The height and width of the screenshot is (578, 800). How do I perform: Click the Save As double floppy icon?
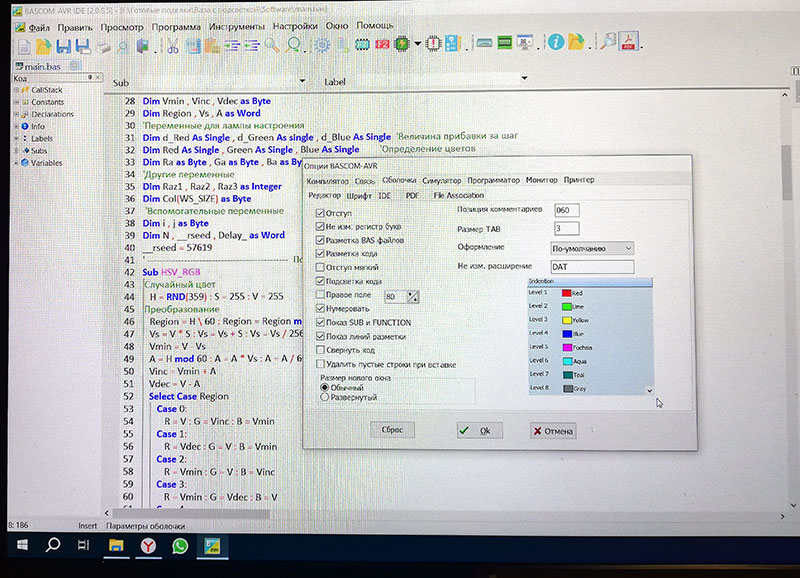83,46
